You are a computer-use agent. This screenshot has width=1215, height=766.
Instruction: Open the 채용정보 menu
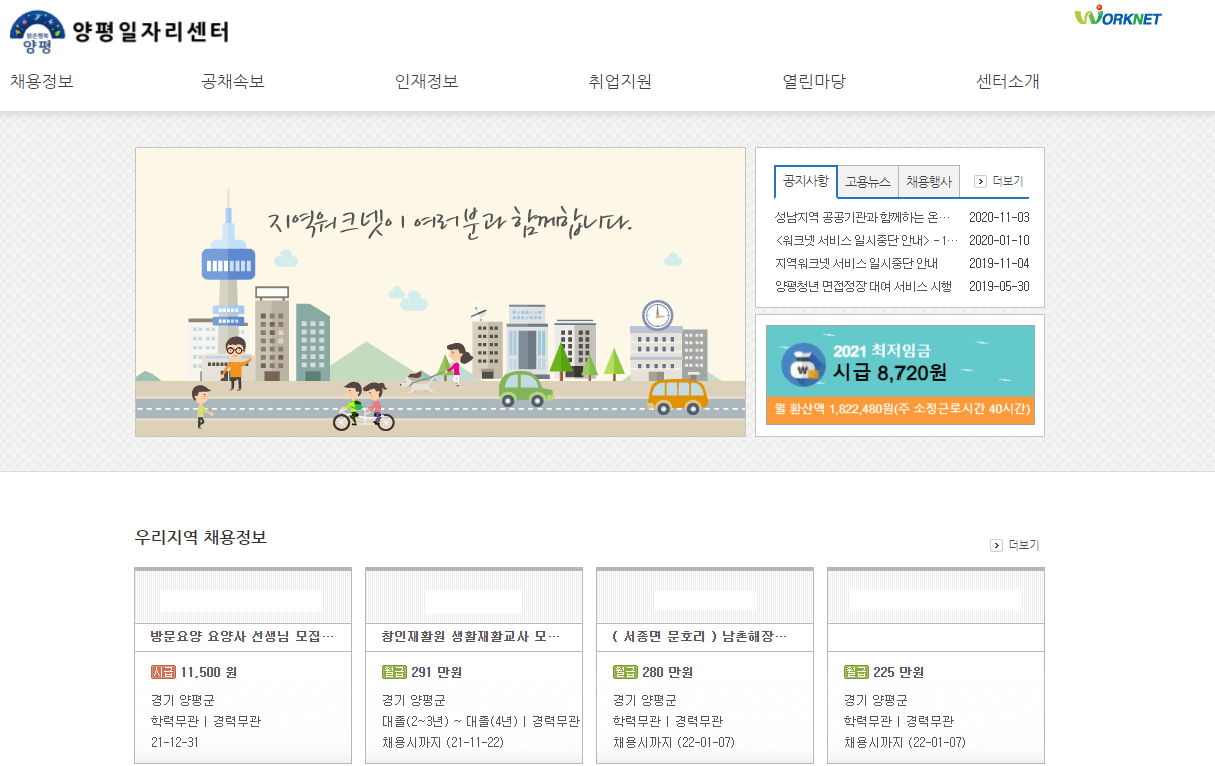pyautogui.click(x=42, y=81)
